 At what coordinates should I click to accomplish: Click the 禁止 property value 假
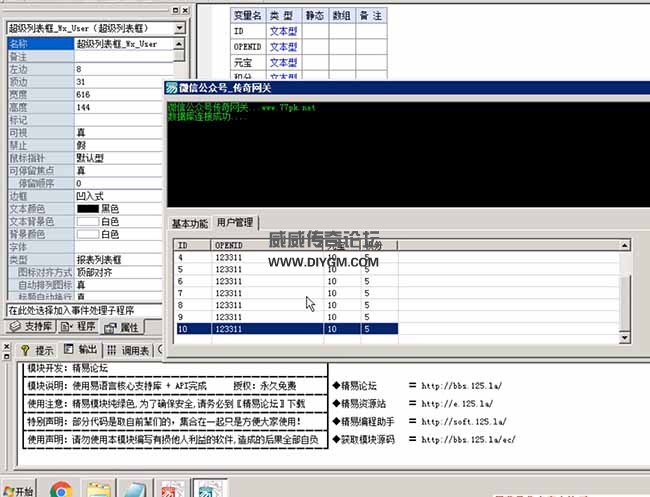click(81, 145)
